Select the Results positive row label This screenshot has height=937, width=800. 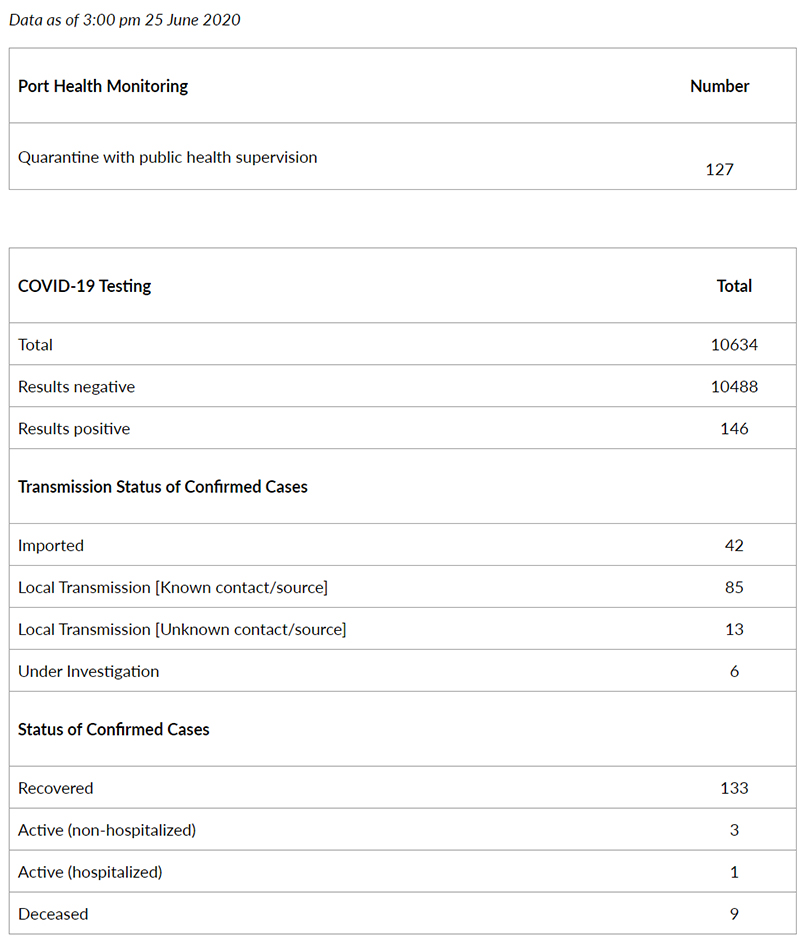74,428
